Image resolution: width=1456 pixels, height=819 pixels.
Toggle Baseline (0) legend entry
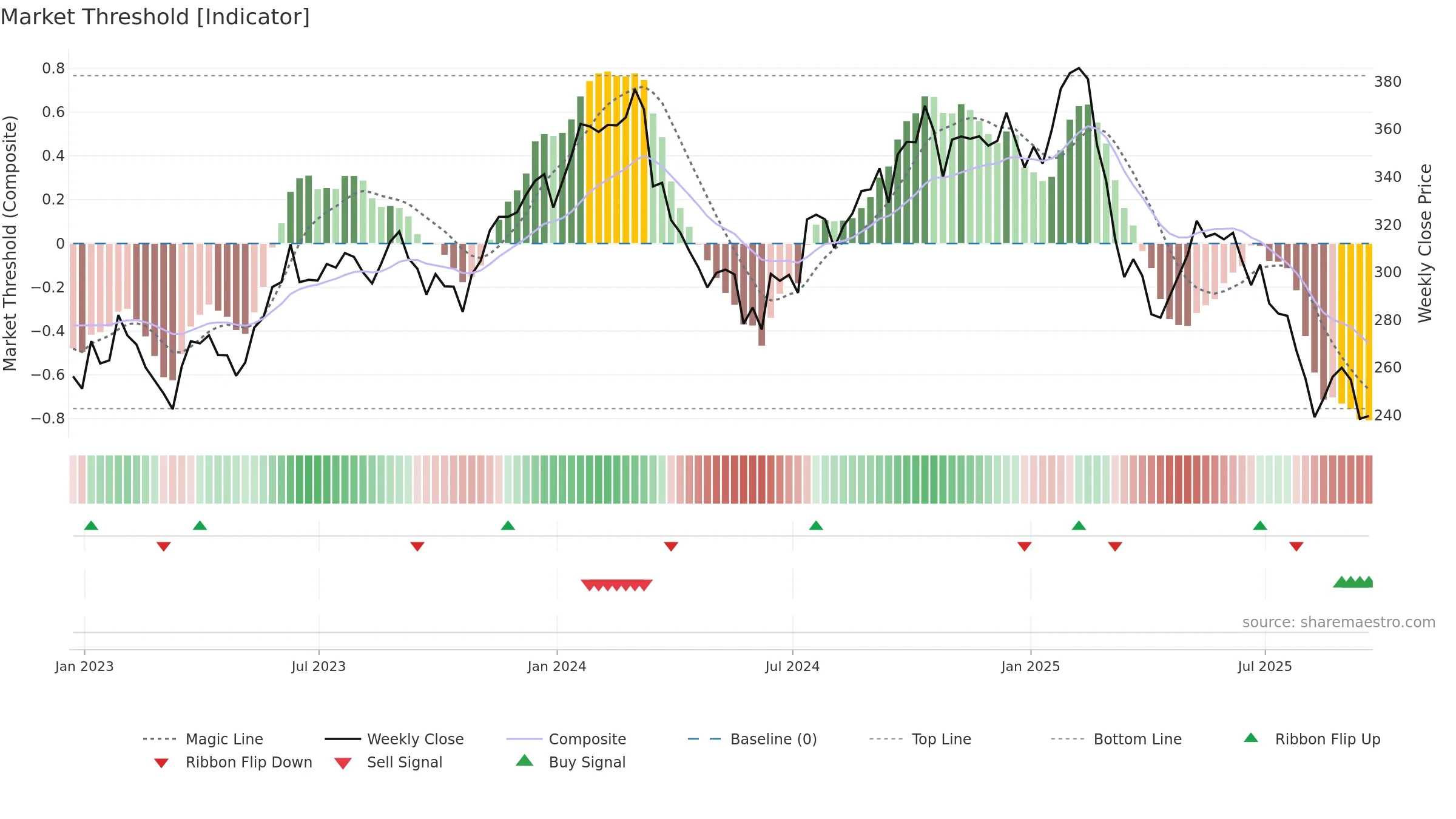click(752, 739)
